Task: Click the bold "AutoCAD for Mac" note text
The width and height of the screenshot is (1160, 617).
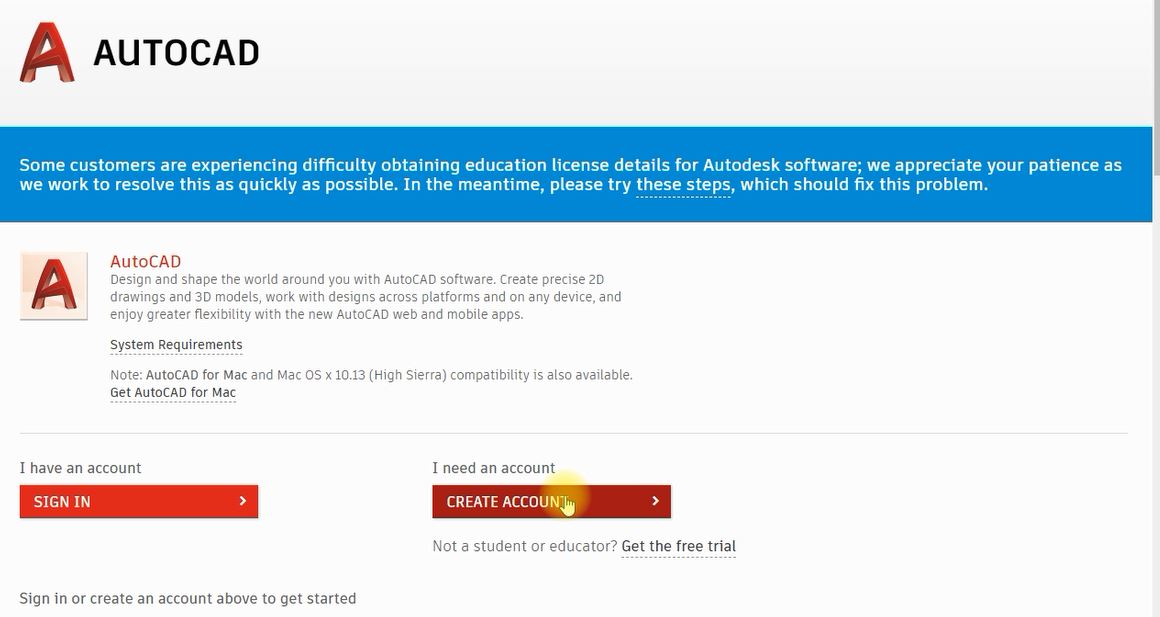Action: 196,375
